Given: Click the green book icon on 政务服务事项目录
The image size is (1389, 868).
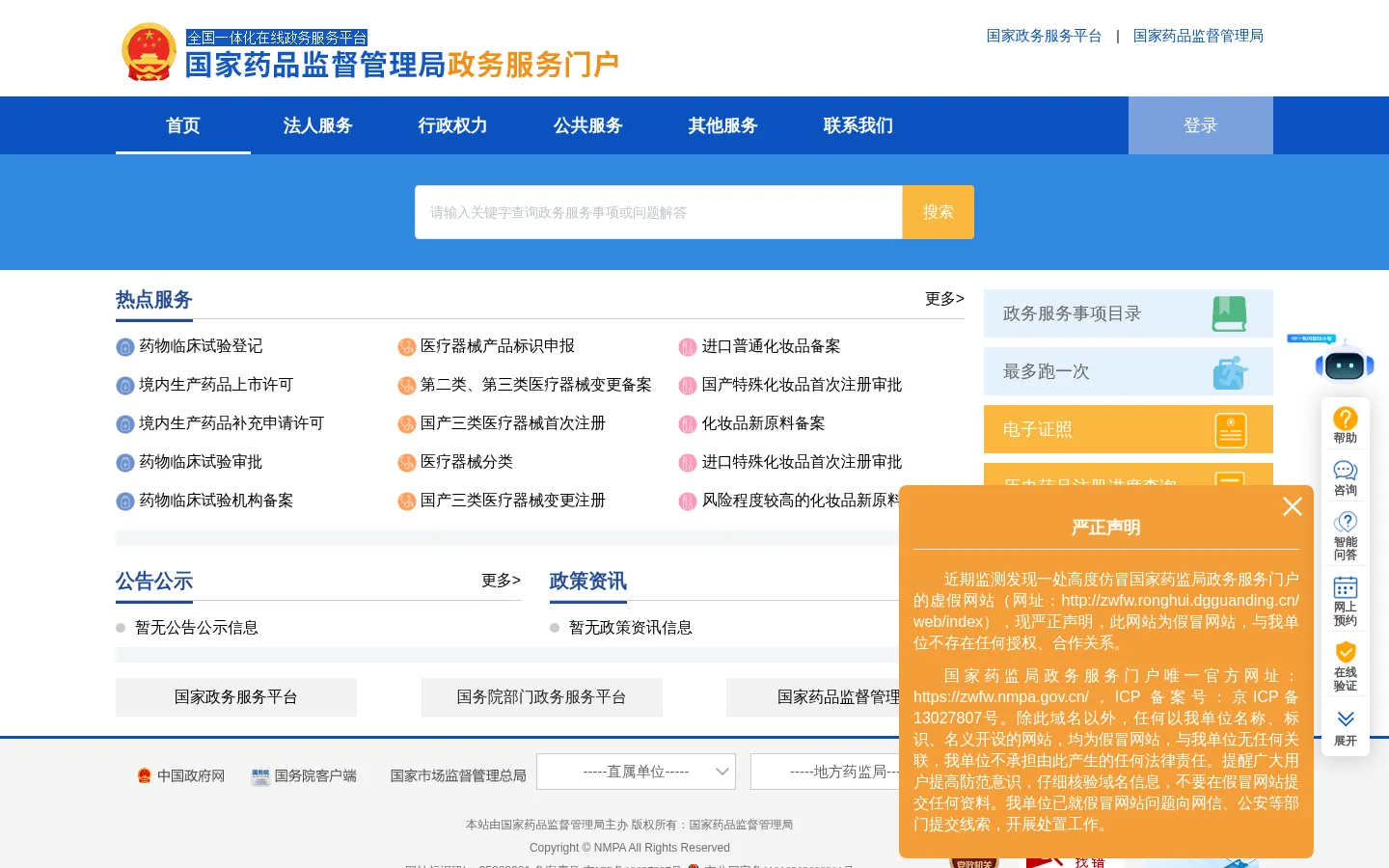Looking at the screenshot, I should pos(1229,313).
